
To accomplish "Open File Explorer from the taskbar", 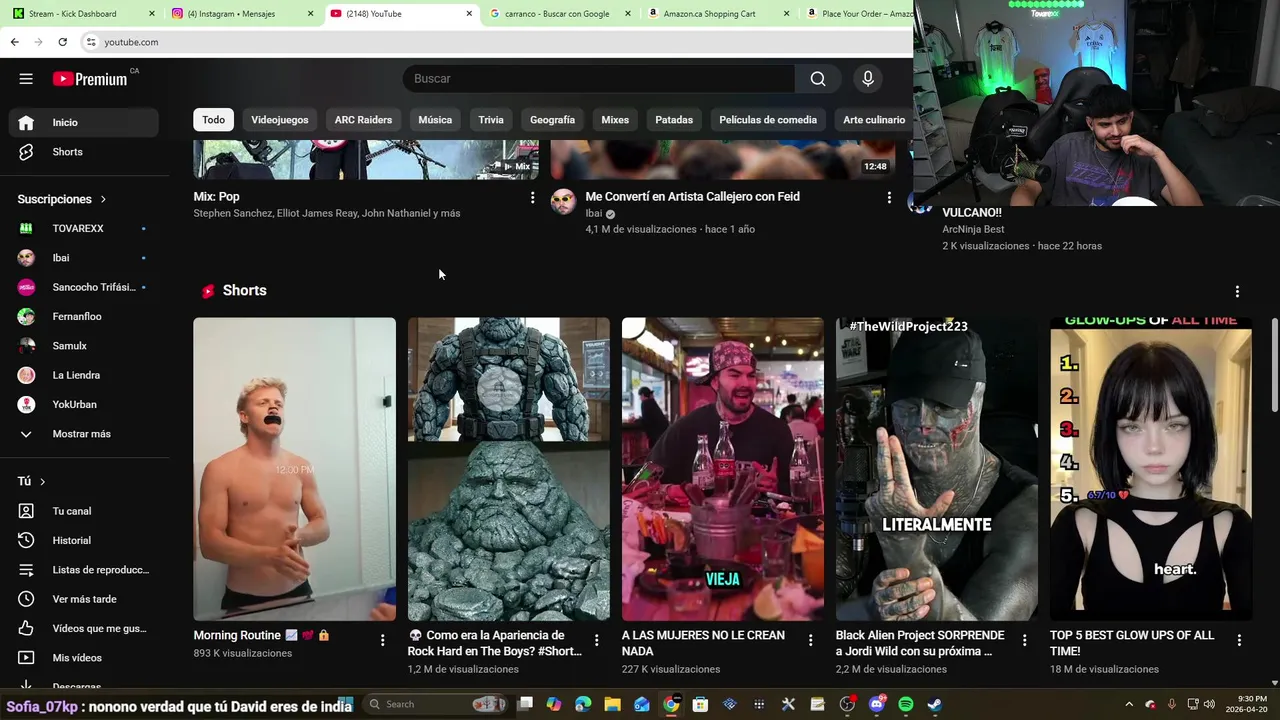I will pyautogui.click(x=612, y=704).
